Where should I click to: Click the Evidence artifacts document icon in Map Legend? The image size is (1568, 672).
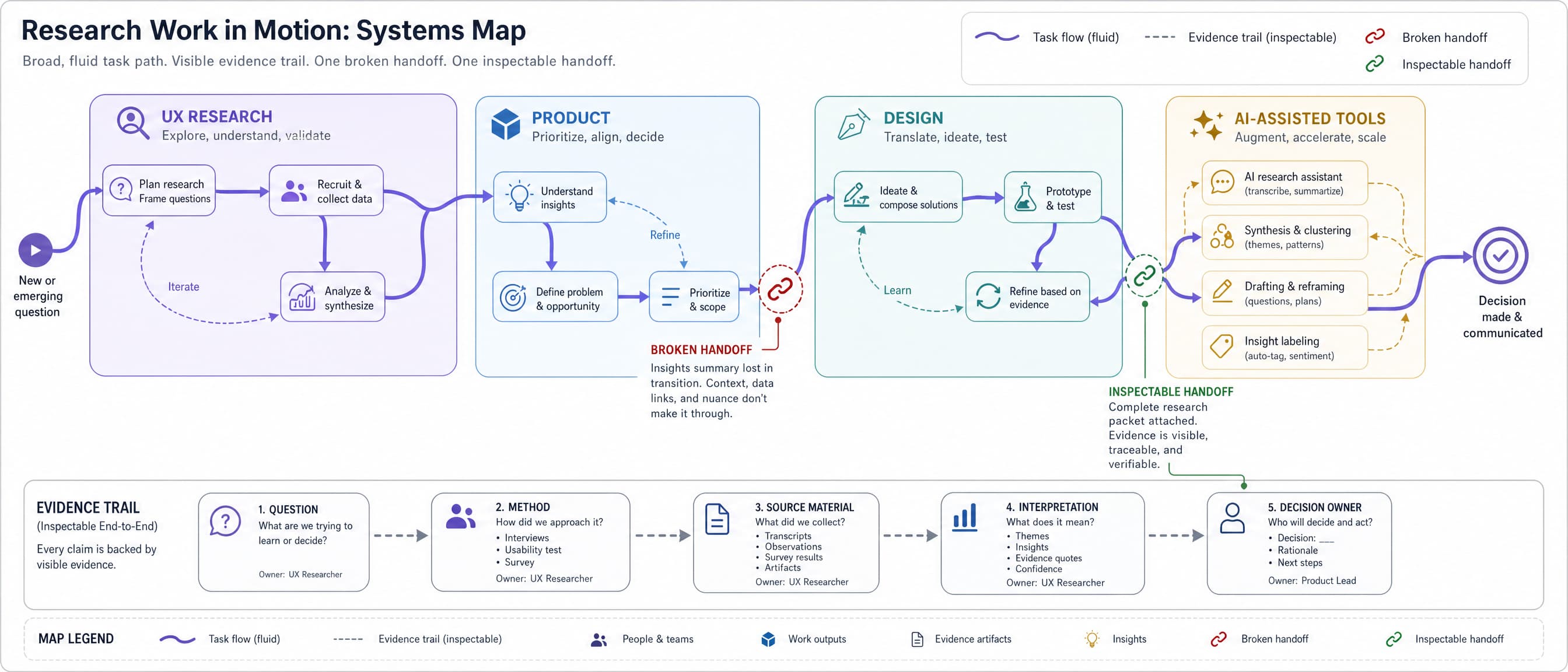pyautogui.click(x=918, y=639)
